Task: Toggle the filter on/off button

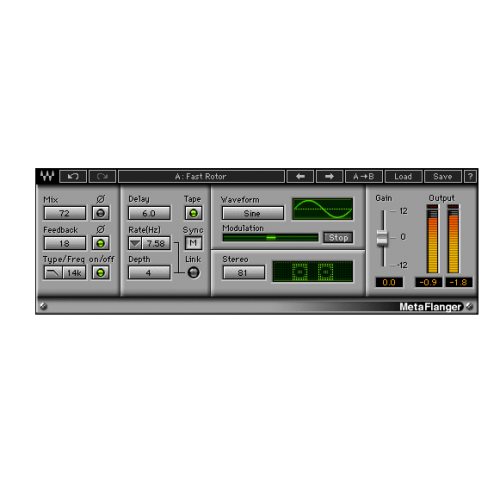Action: pyautogui.click(x=100, y=273)
